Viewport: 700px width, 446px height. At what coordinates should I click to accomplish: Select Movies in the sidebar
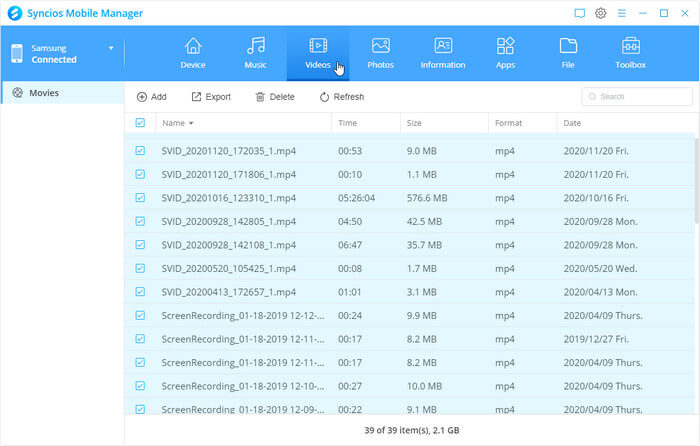[x=62, y=93]
